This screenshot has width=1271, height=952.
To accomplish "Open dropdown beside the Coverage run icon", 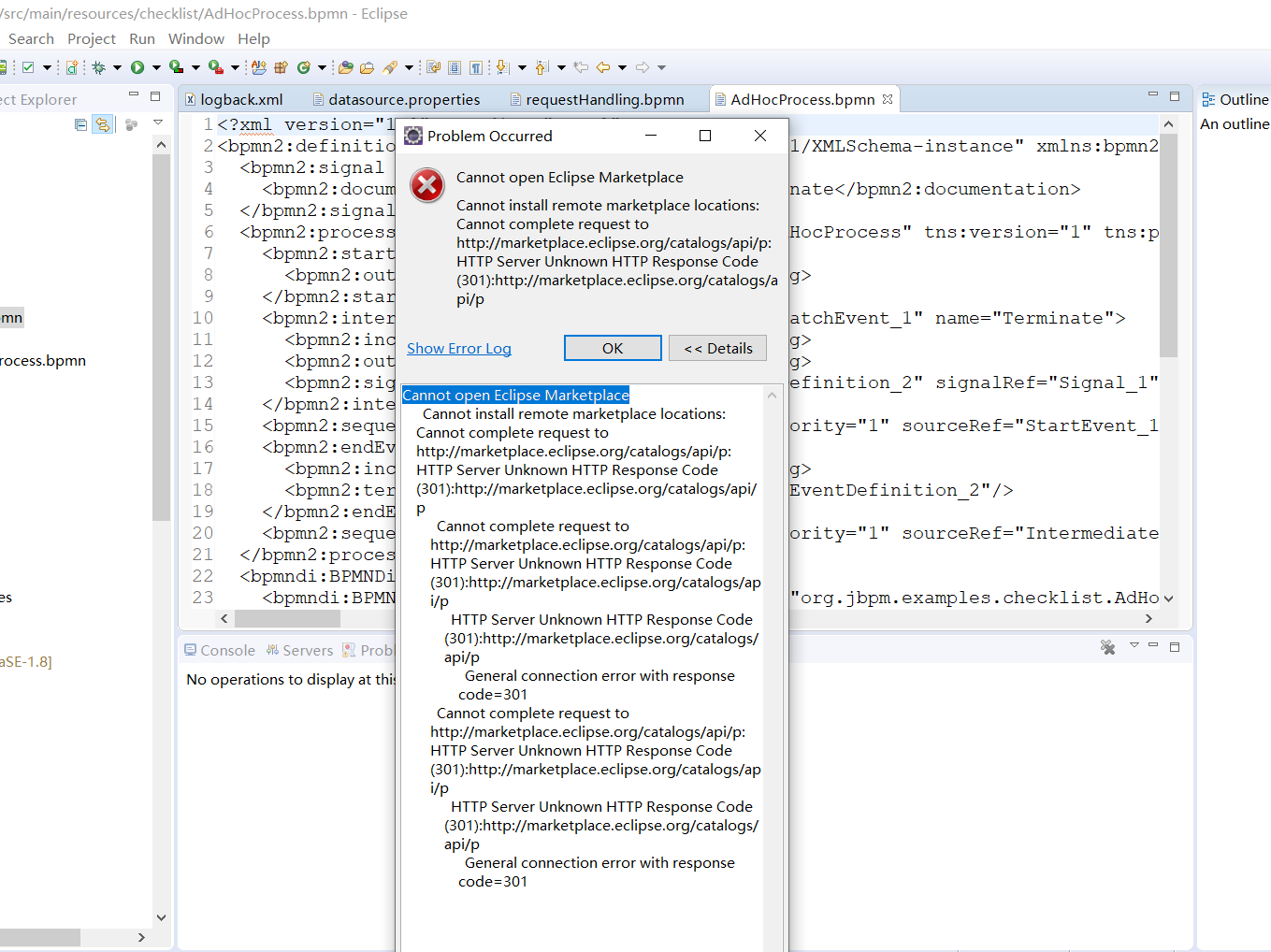I will 195,67.
